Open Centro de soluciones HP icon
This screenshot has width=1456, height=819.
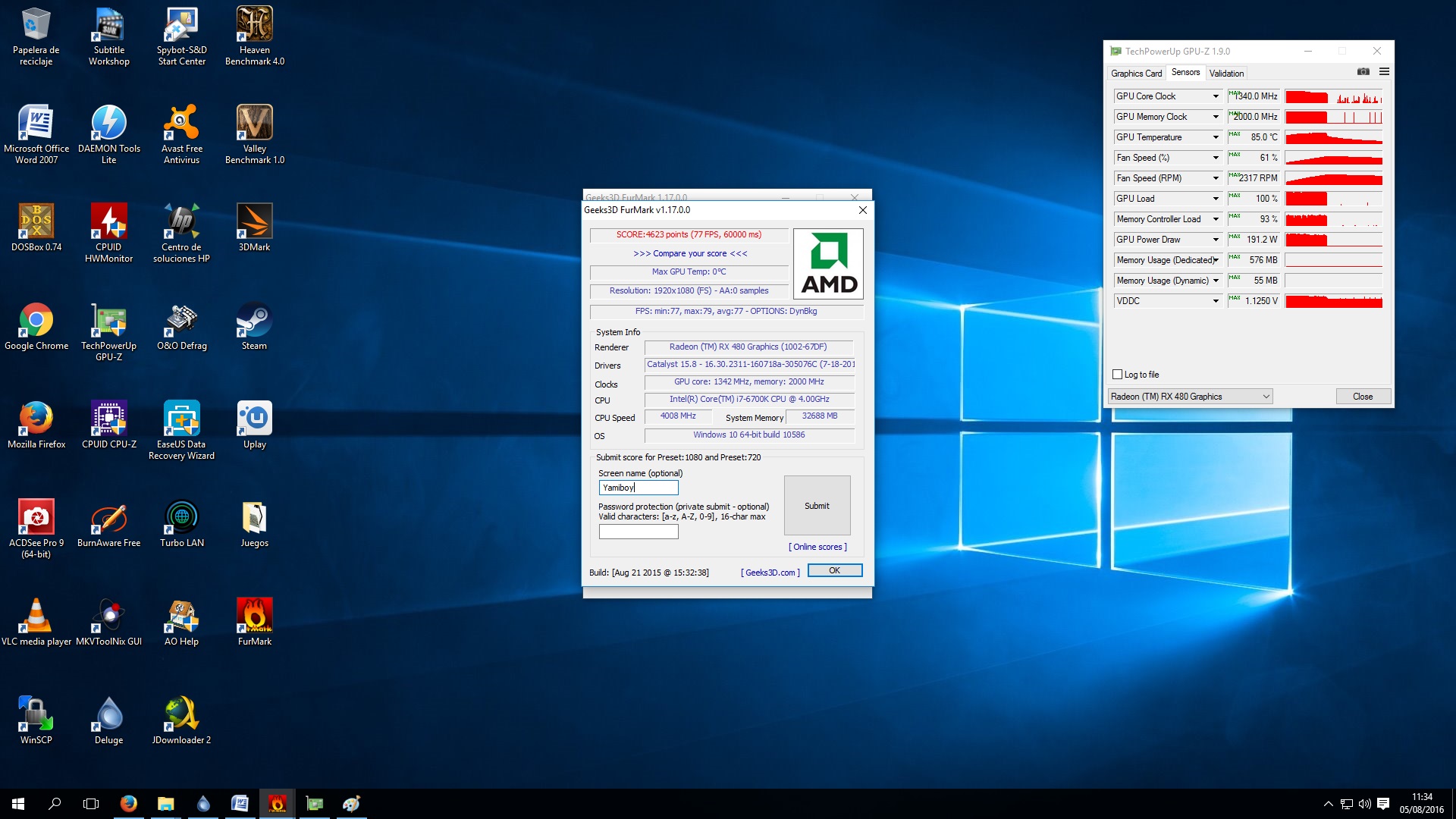click(181, 234)
